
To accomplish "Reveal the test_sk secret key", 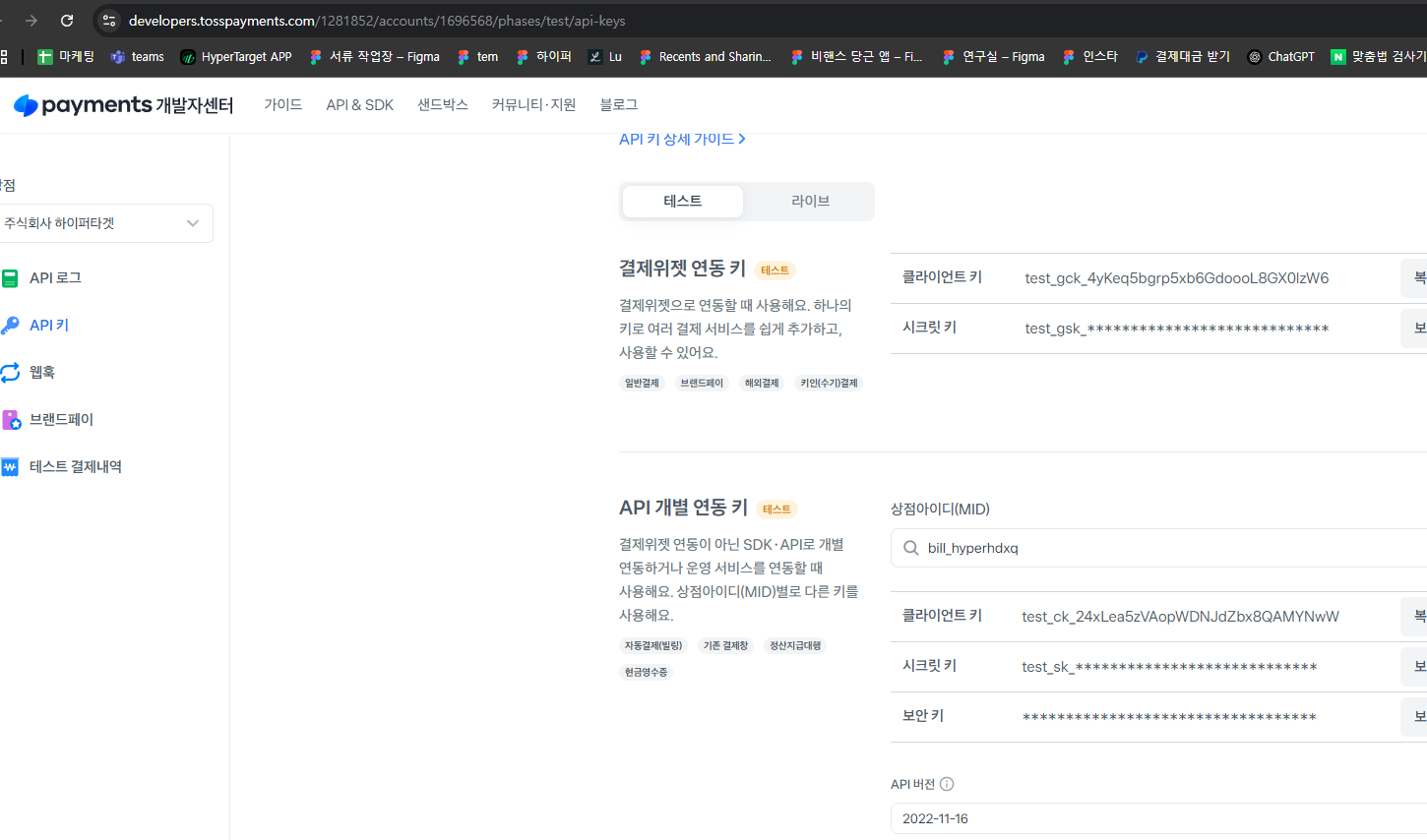I will 1415,667.
